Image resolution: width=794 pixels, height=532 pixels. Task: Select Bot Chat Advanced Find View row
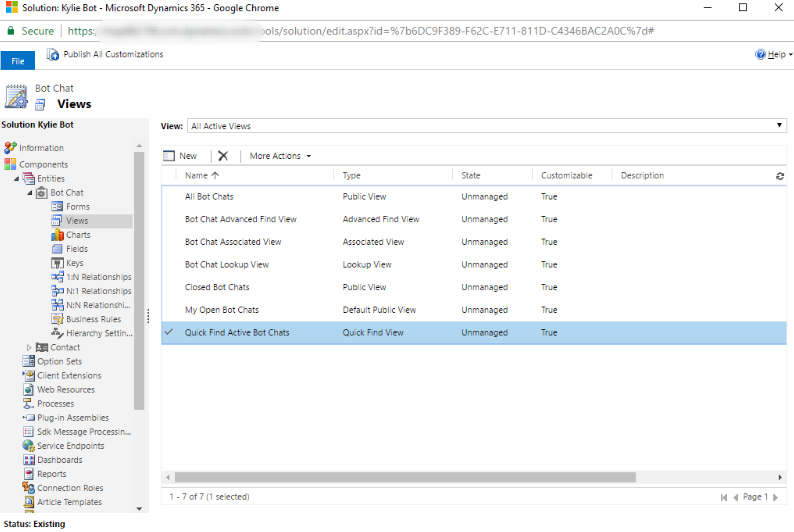(473, 219)
